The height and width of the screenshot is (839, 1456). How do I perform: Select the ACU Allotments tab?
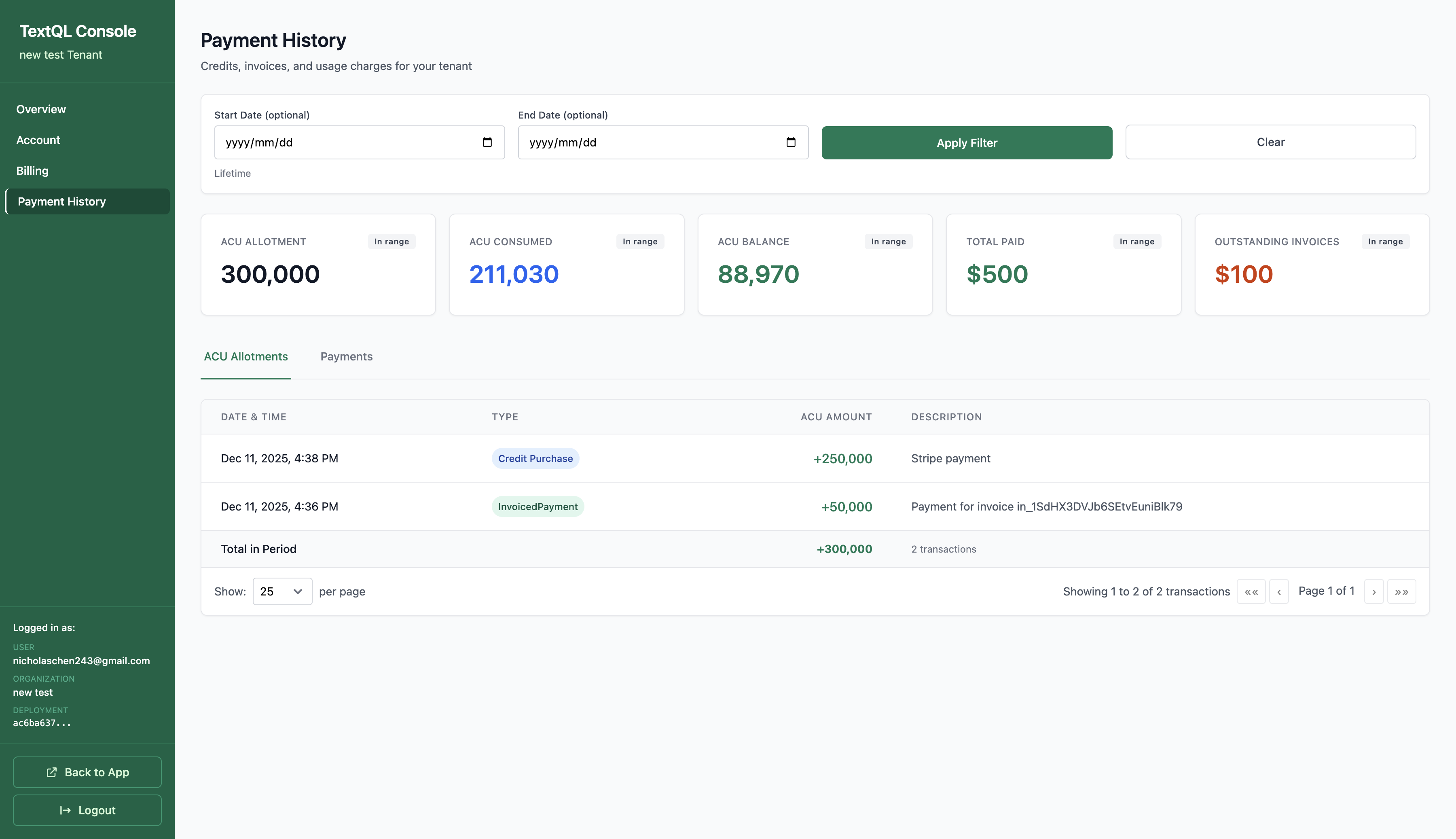pos(245,356)
